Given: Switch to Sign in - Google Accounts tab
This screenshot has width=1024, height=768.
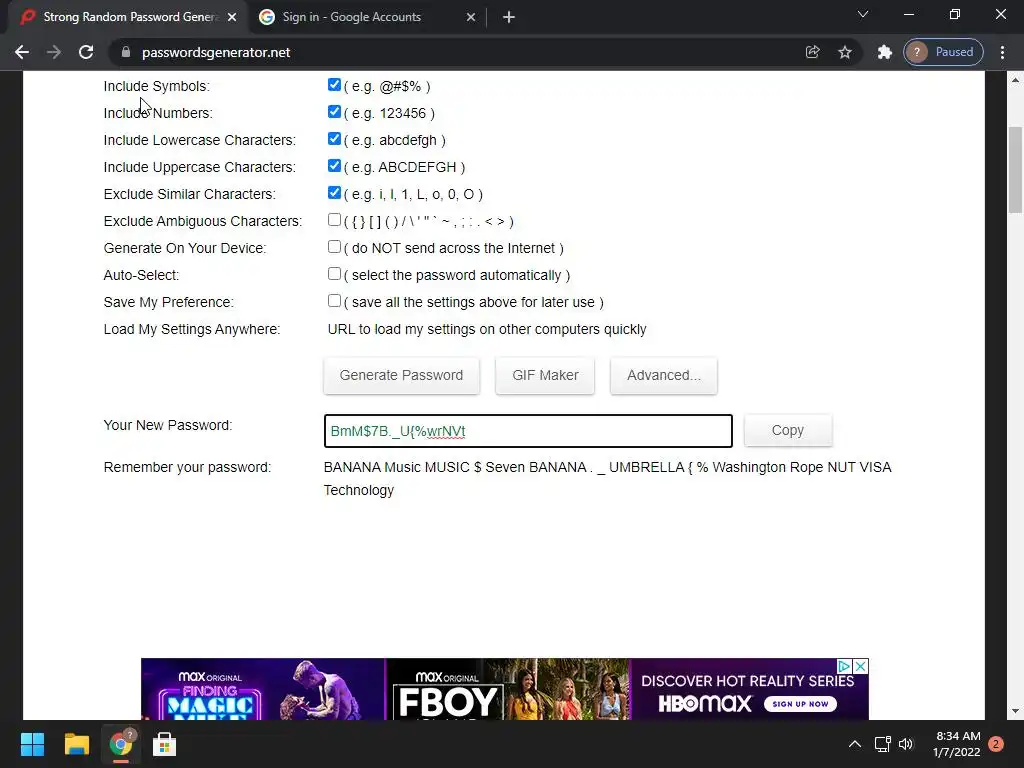Looking at the screenshot, I should [367, 17].
